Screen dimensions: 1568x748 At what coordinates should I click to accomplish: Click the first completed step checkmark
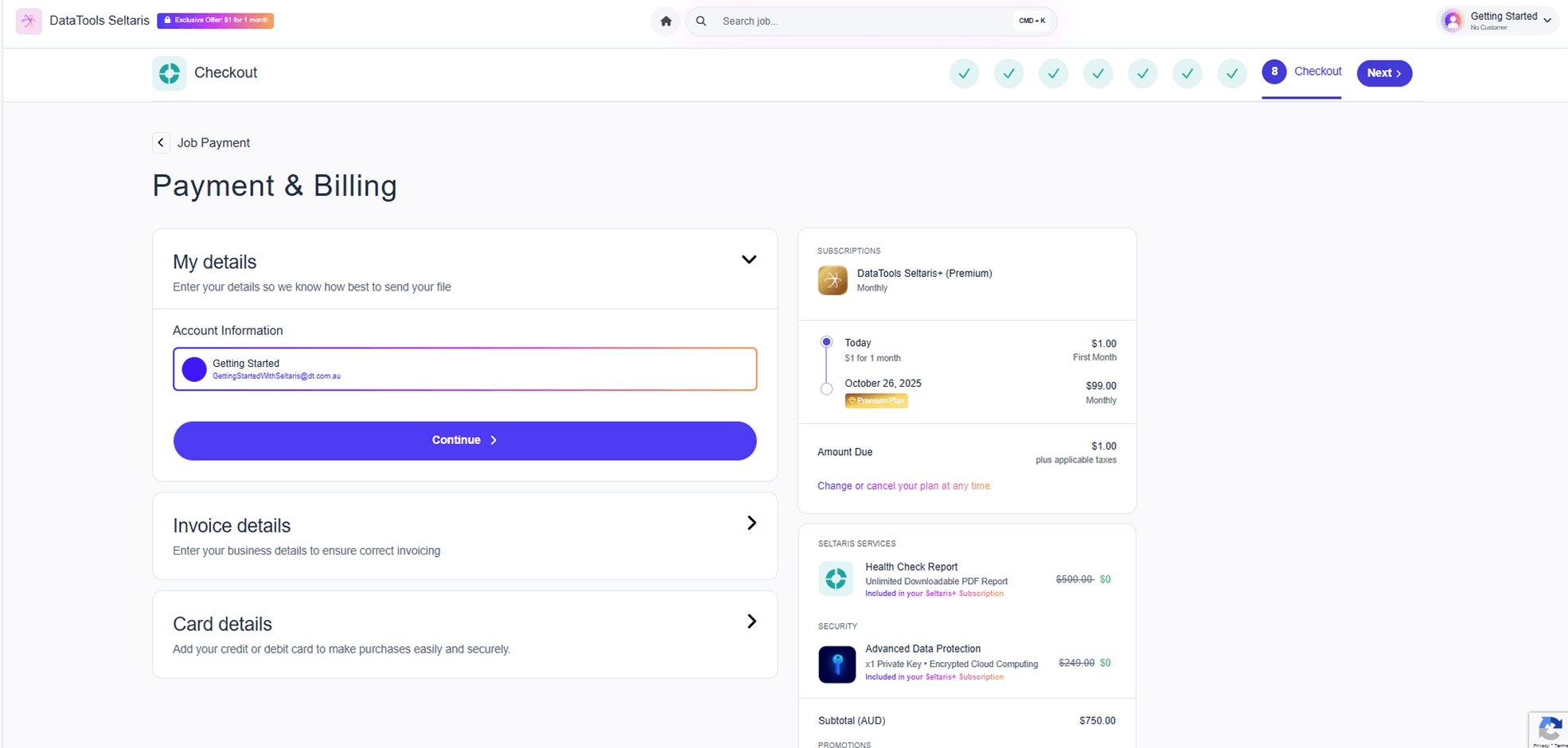click(964, 73)
